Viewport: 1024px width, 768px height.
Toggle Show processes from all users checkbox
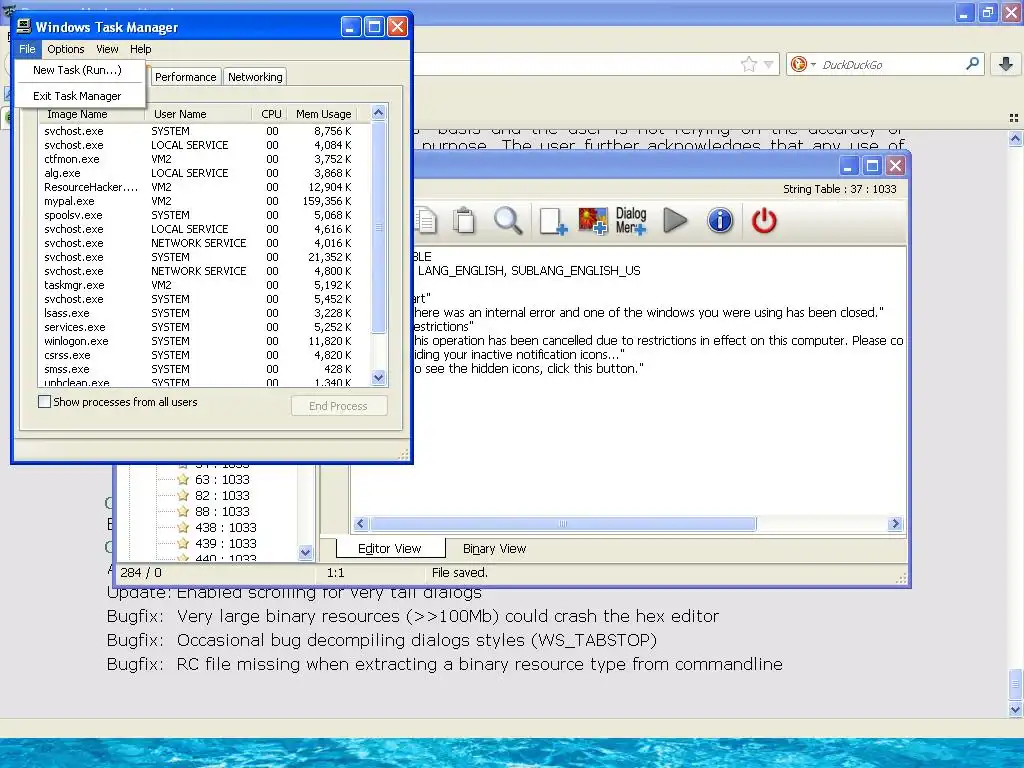coord(44,402)
